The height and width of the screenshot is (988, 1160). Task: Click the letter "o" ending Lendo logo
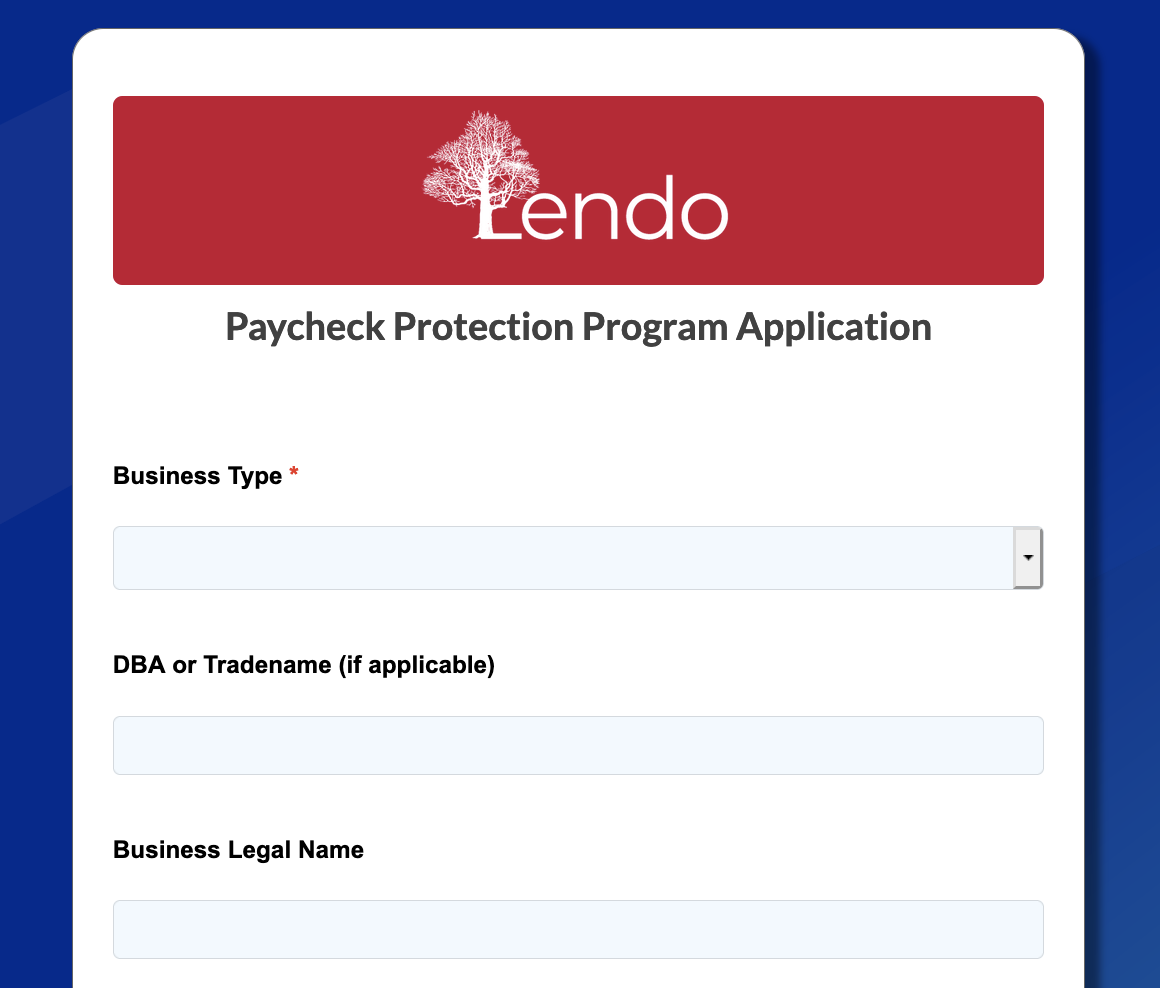(x=704, y=214)
